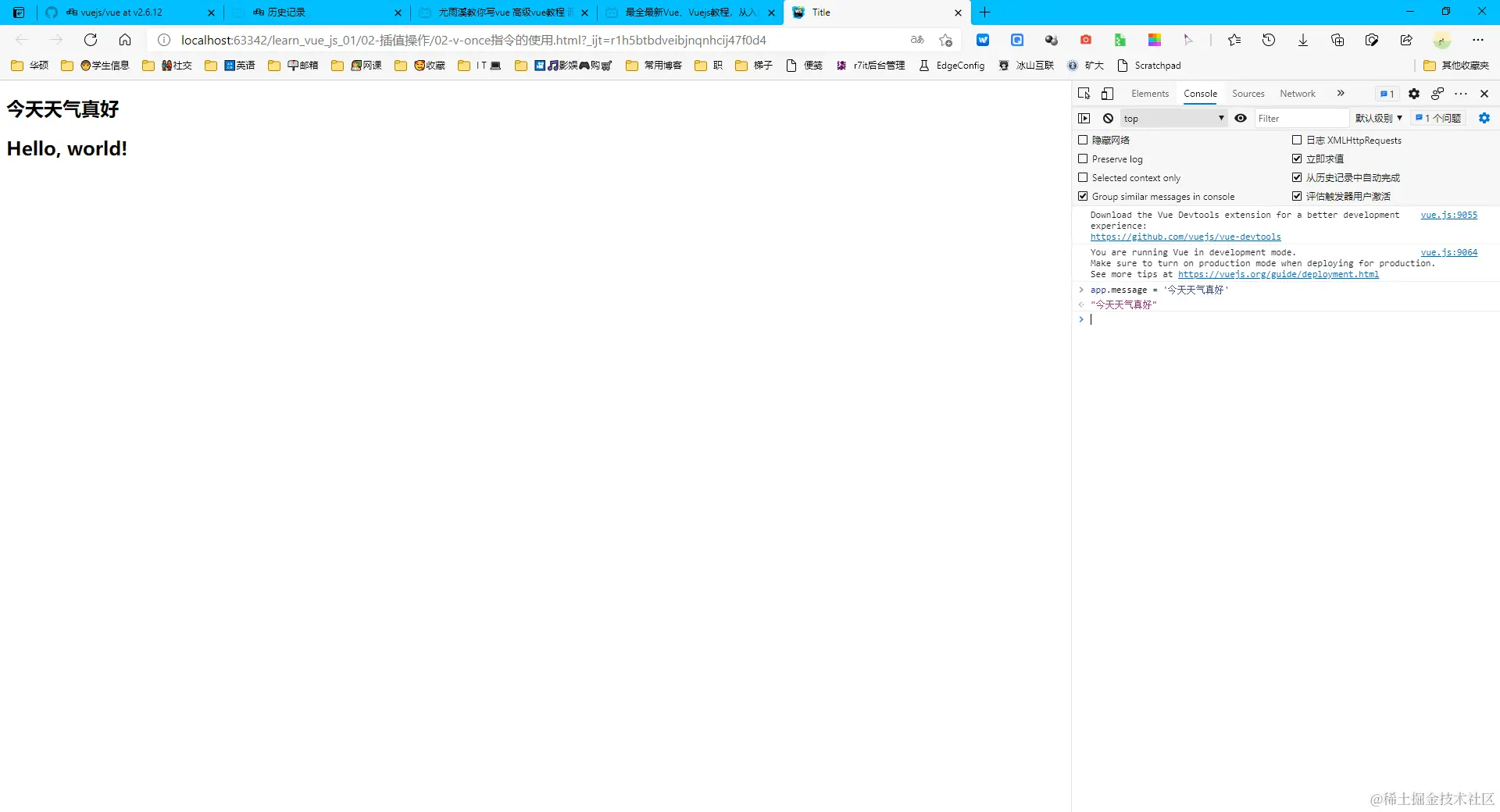Open source link vue.js:9064
1500x812 pixels.
(1449, 252)
